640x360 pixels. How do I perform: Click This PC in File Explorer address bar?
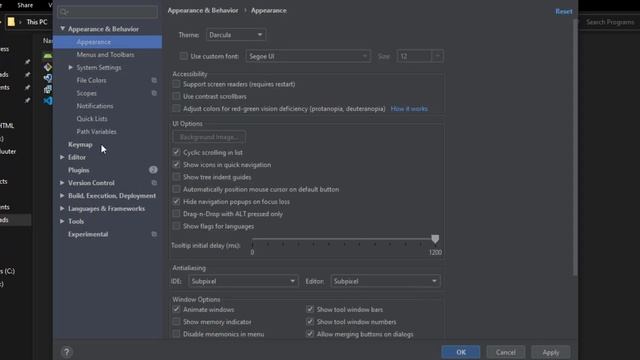(37, 22)
